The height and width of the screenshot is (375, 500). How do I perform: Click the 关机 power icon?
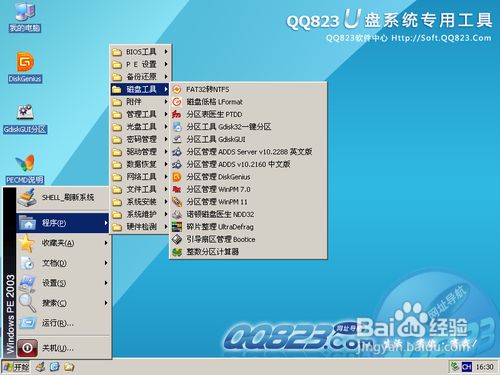(27, 348)
